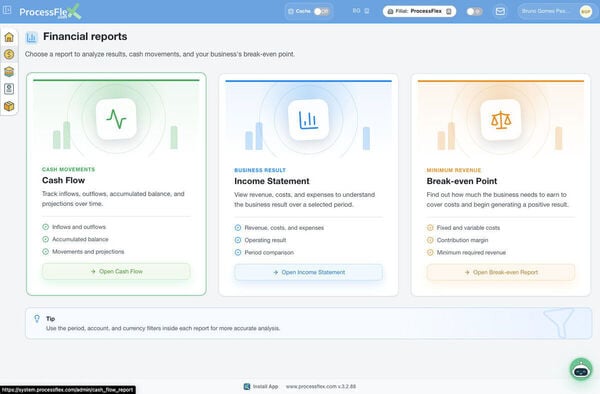Click the stacked boxes icon in the sidebar
The width and height of the screenshot is (600, 394).
point(9,72)
